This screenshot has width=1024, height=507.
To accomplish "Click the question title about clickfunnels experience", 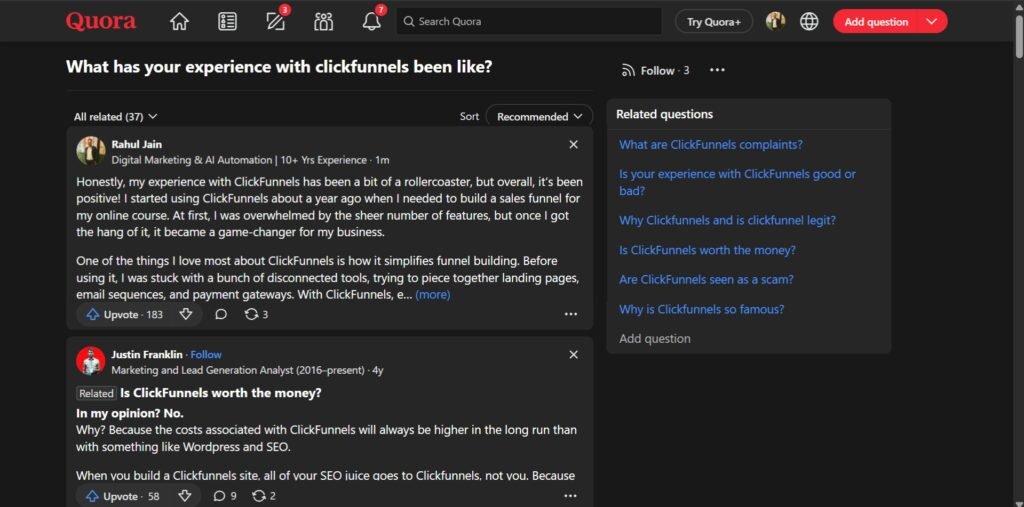I will coord(279,67).
